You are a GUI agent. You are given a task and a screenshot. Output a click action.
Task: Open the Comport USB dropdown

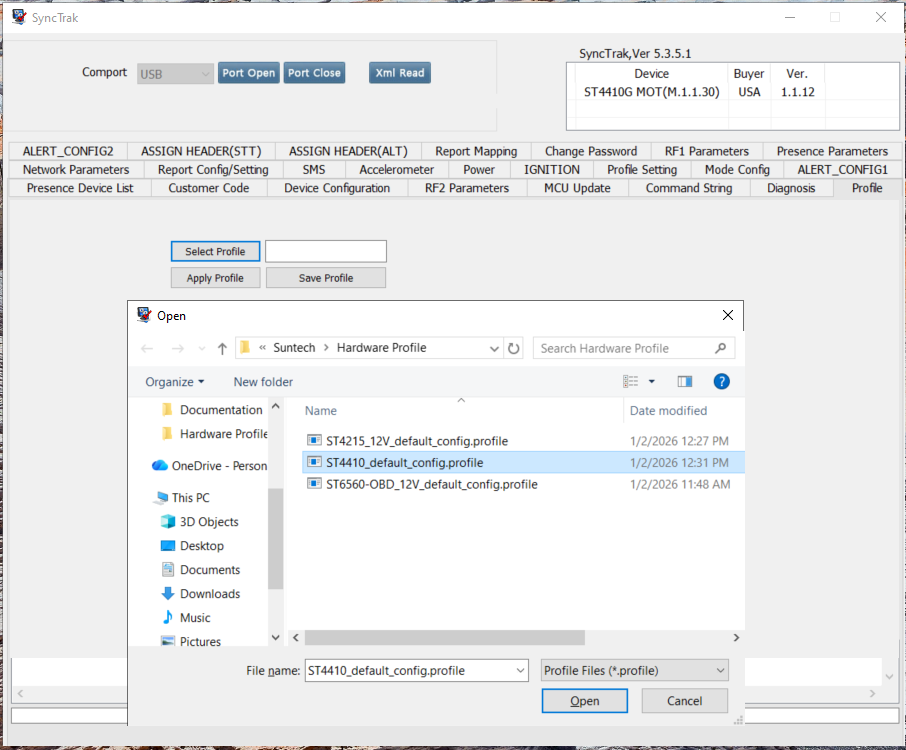[175, 74]
